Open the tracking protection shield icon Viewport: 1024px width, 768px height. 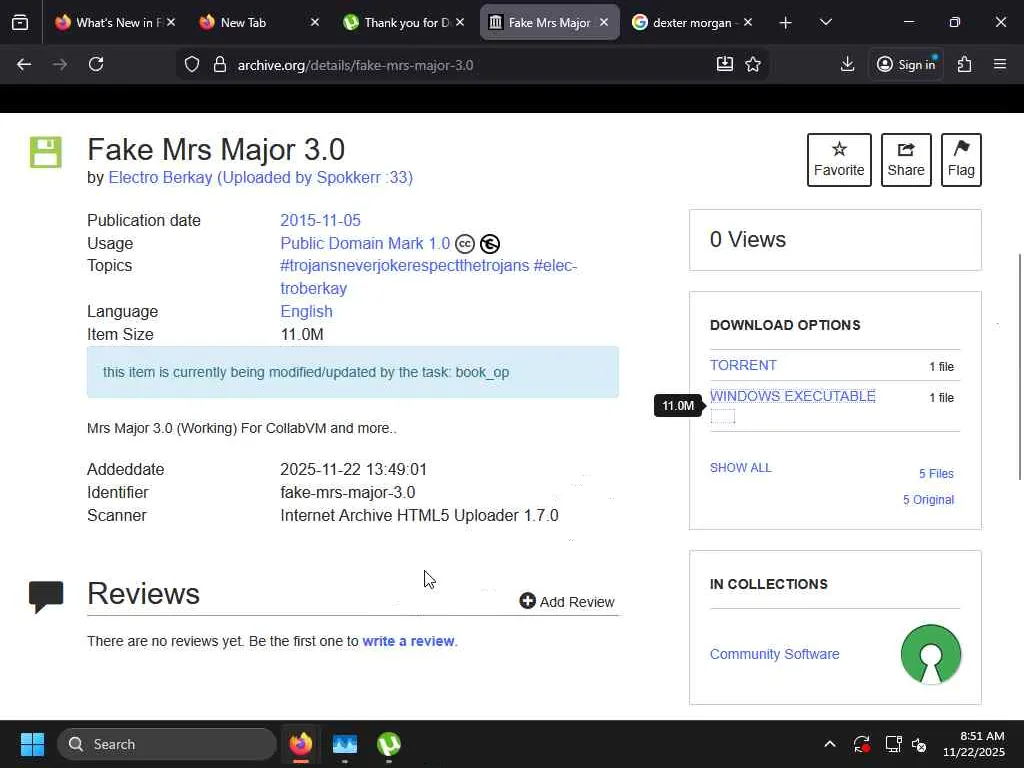pyautogui.click(x=191, y=65)
